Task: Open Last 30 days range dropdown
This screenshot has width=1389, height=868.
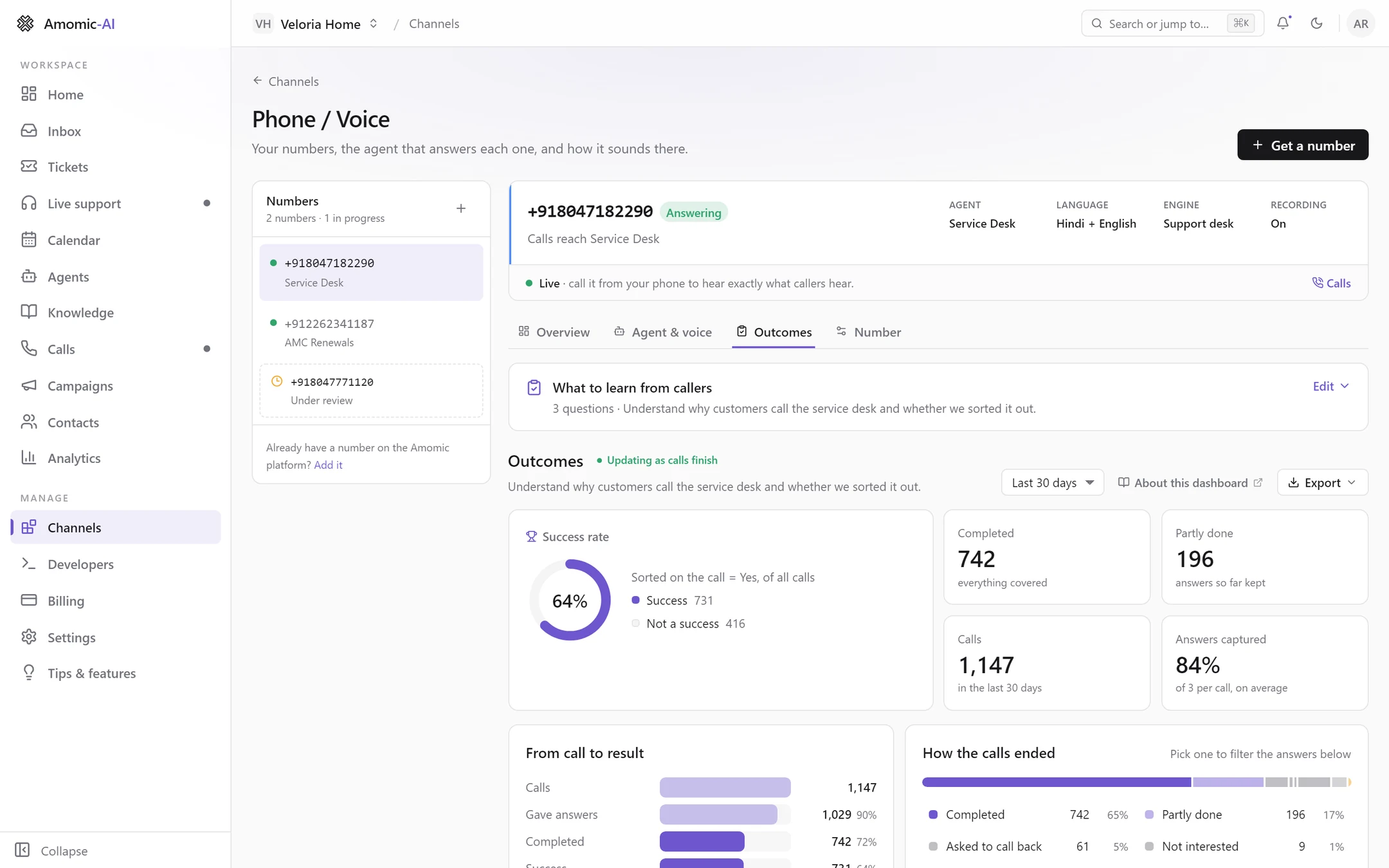Action: pos(1053,483)
